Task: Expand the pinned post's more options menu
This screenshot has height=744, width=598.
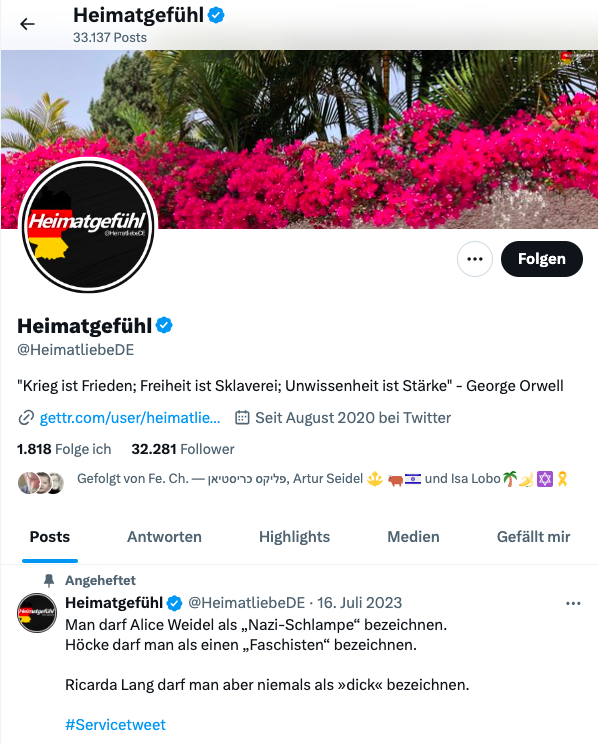Action: coord(573,604)
